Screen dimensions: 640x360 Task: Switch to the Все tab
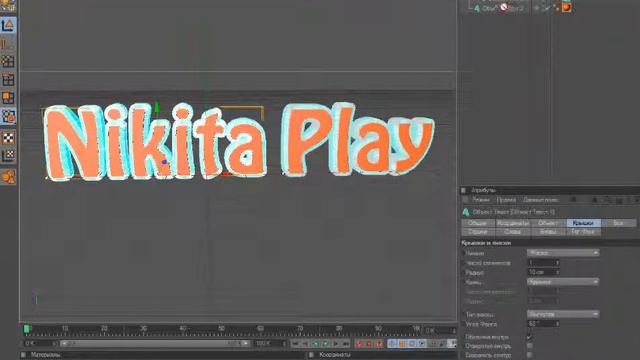[618, 223]
